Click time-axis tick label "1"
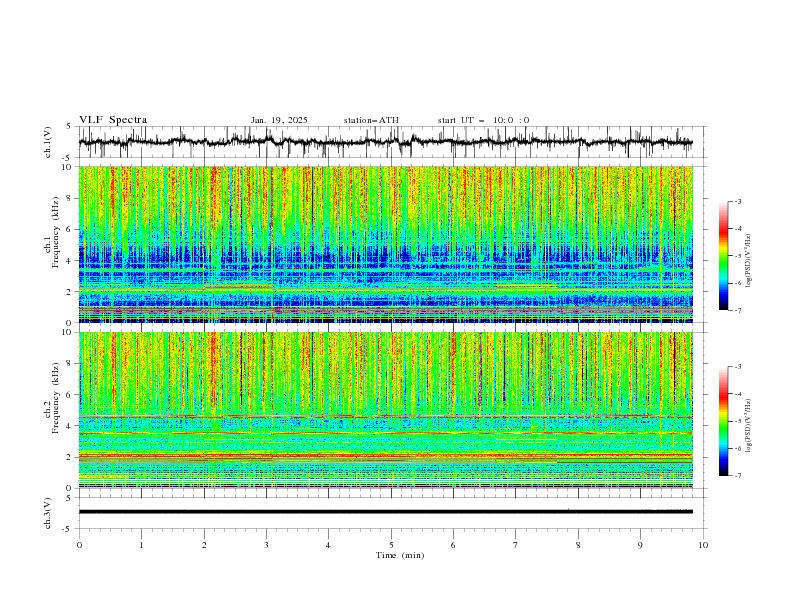This screenshot has width=792, height=612. [x=141, y=545]
